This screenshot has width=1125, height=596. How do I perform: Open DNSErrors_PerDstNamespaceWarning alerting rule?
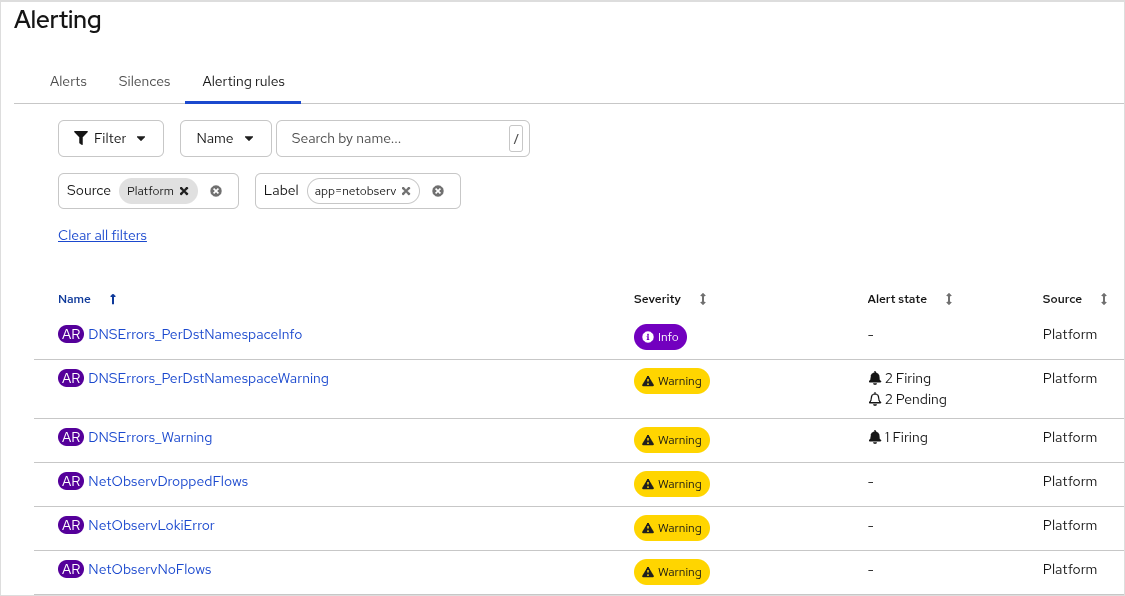pos(208,378)
